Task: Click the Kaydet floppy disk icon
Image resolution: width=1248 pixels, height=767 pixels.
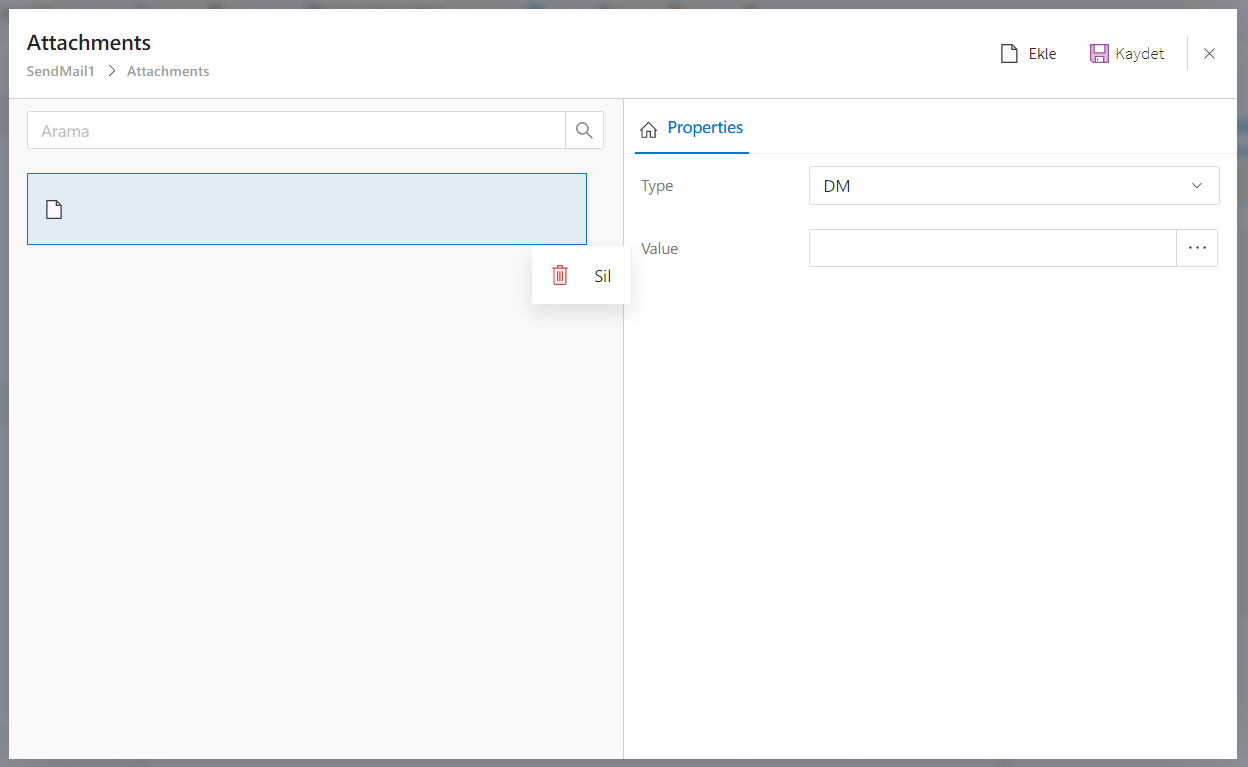Action: point(1099,54)
